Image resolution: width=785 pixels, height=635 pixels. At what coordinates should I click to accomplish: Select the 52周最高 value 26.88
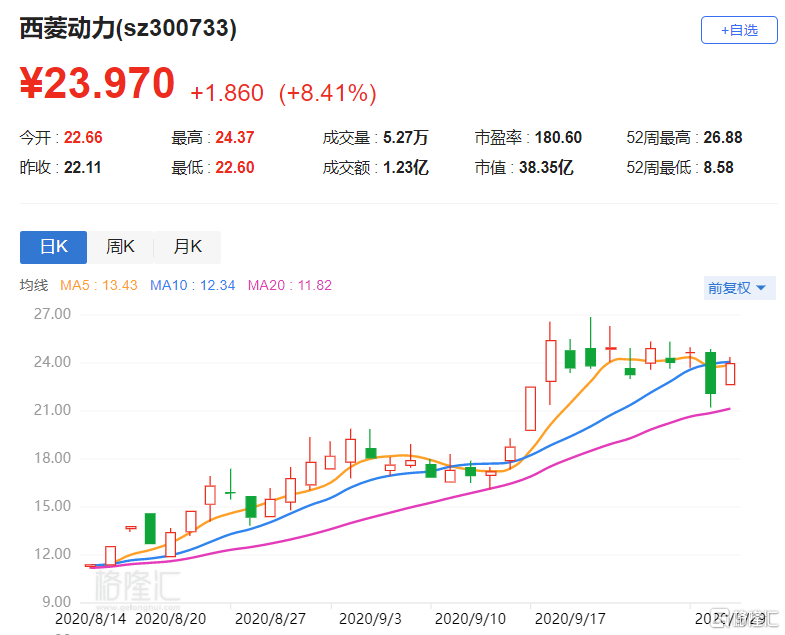point(723,137)
